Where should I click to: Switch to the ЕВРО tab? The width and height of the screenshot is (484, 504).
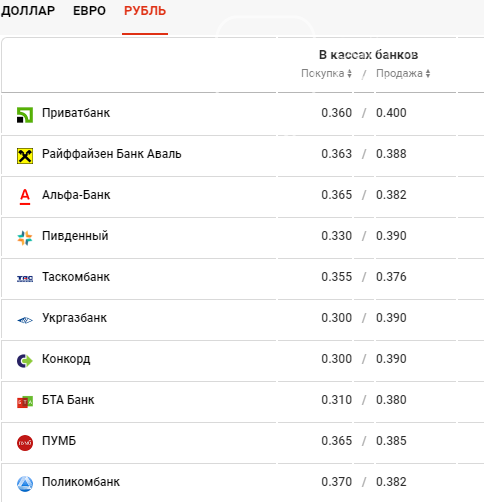[x=89, y=11]
